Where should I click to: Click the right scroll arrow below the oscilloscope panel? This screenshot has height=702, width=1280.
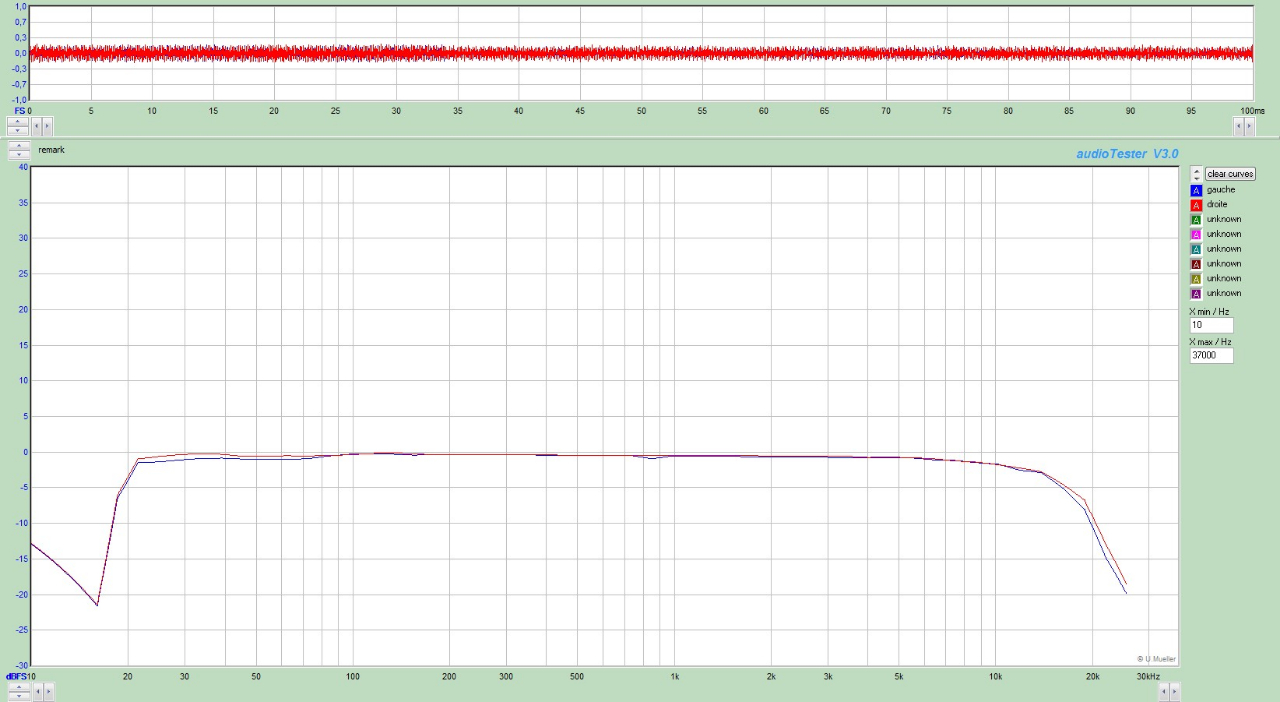click(45, 126)
